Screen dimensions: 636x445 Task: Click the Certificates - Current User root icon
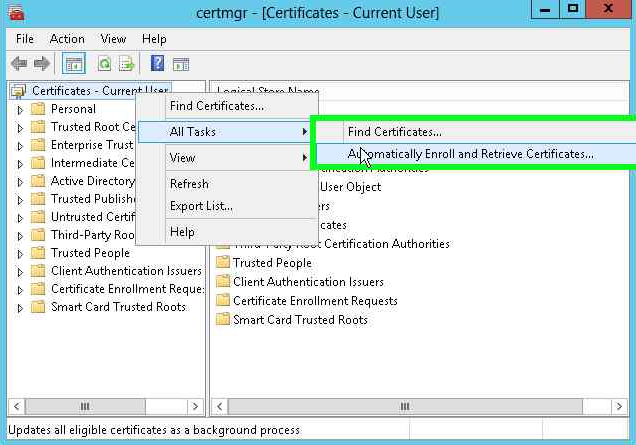[18, 91]
